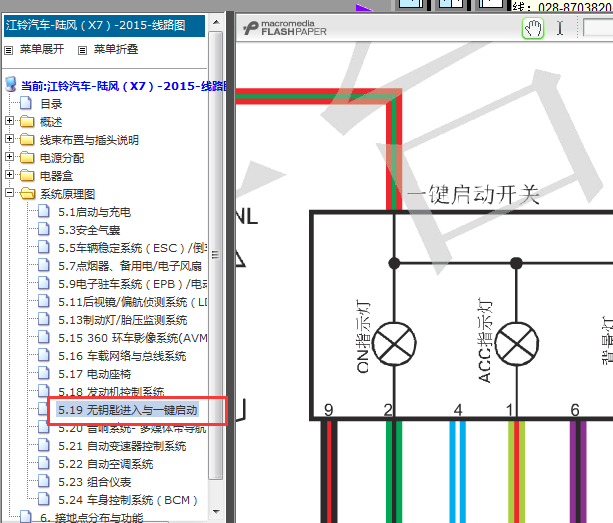The image size is (613, 523).
Task: Select the FlashPaper text selection tool
Action: tap(560, 28)
